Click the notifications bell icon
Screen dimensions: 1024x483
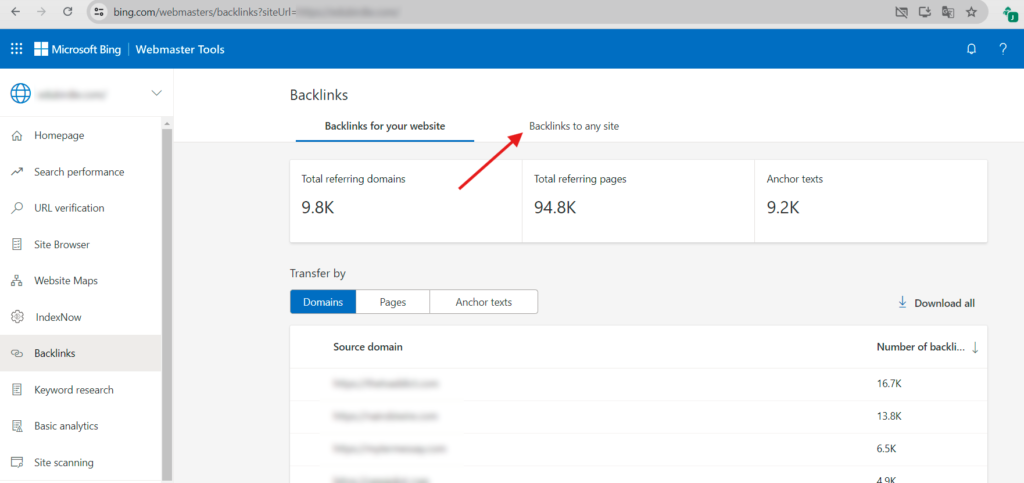click(x=971, y=49)
